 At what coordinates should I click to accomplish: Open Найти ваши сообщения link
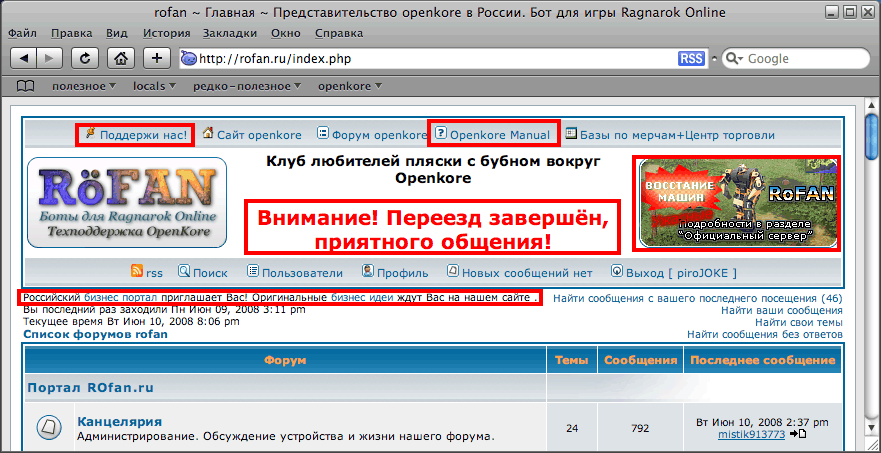(x=782, y=310)
